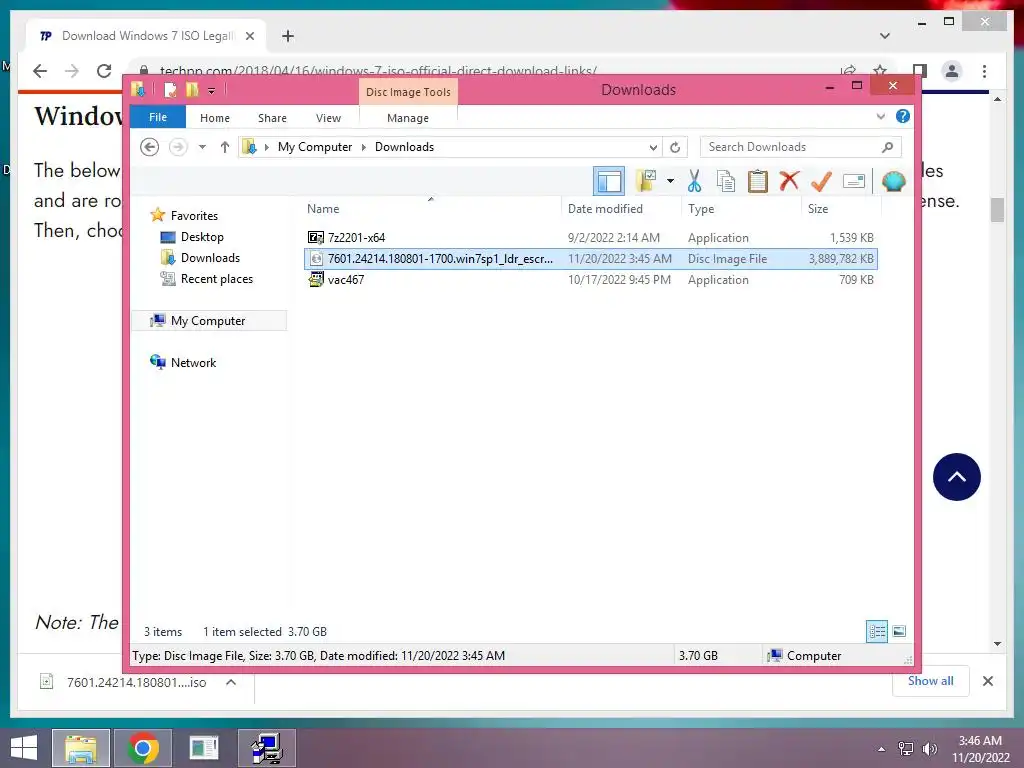Screen dimensions: 1024x768
Task: Expand the folder options dropdown arrow
Action: point(670,181)
